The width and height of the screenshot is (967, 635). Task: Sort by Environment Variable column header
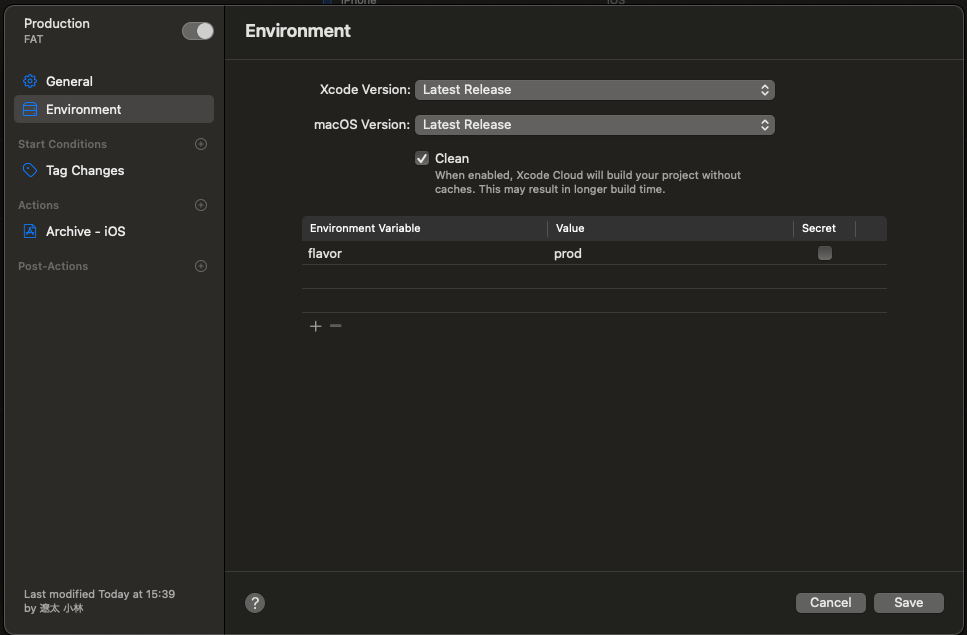(x=424, y=228)
